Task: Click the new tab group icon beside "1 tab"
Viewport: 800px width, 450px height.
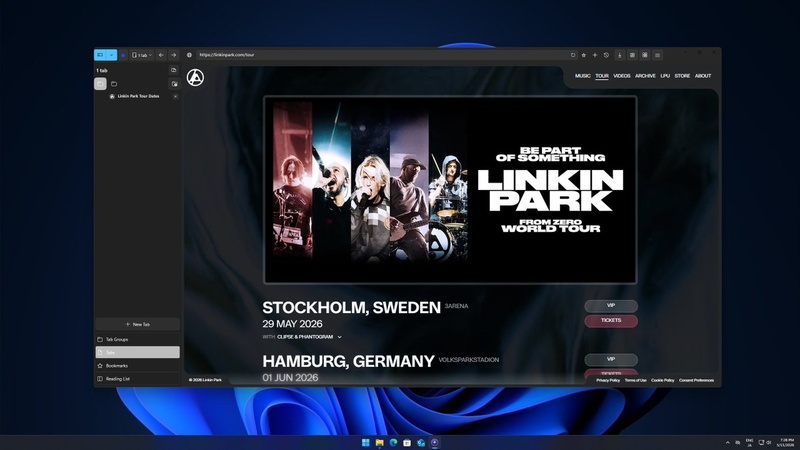Action: (x=173, y=70)
